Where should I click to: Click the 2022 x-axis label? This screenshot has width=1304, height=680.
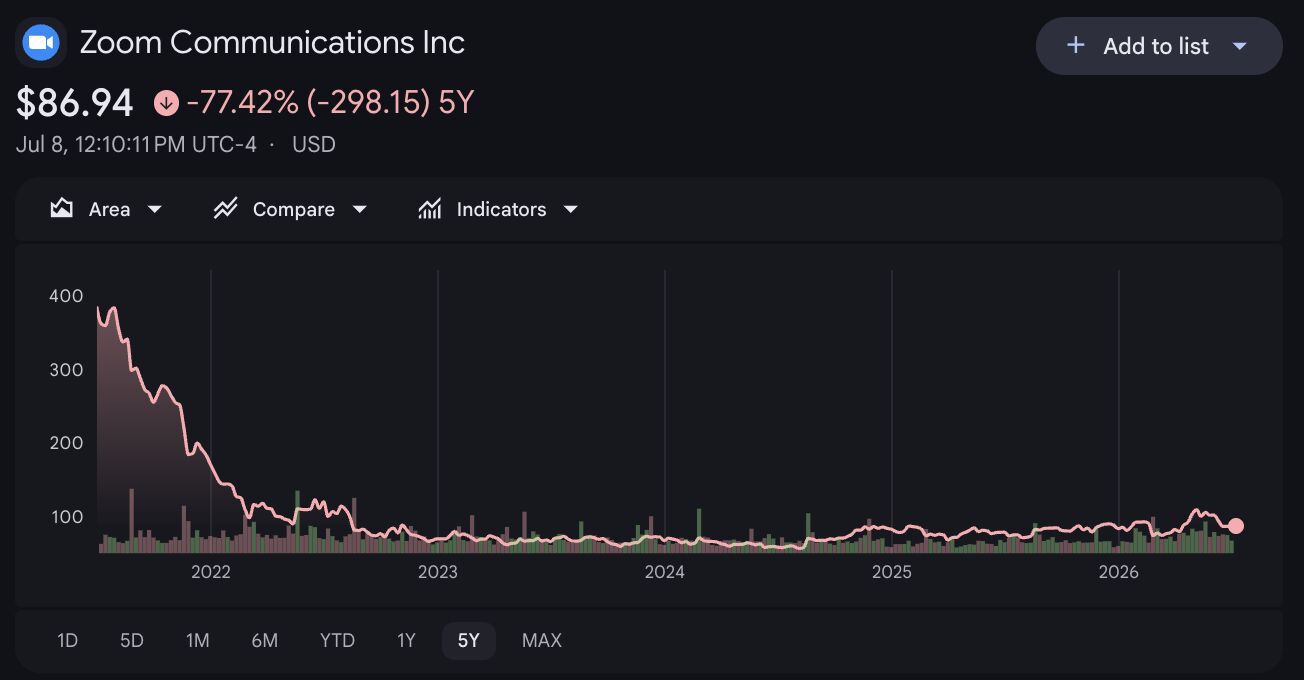[x=211, y=572]
